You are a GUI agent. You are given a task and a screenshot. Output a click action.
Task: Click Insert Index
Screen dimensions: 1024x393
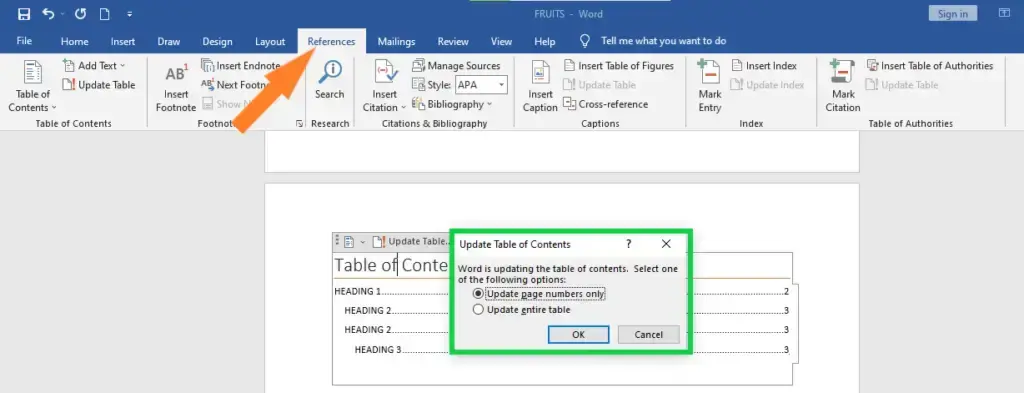coord(764,65)
